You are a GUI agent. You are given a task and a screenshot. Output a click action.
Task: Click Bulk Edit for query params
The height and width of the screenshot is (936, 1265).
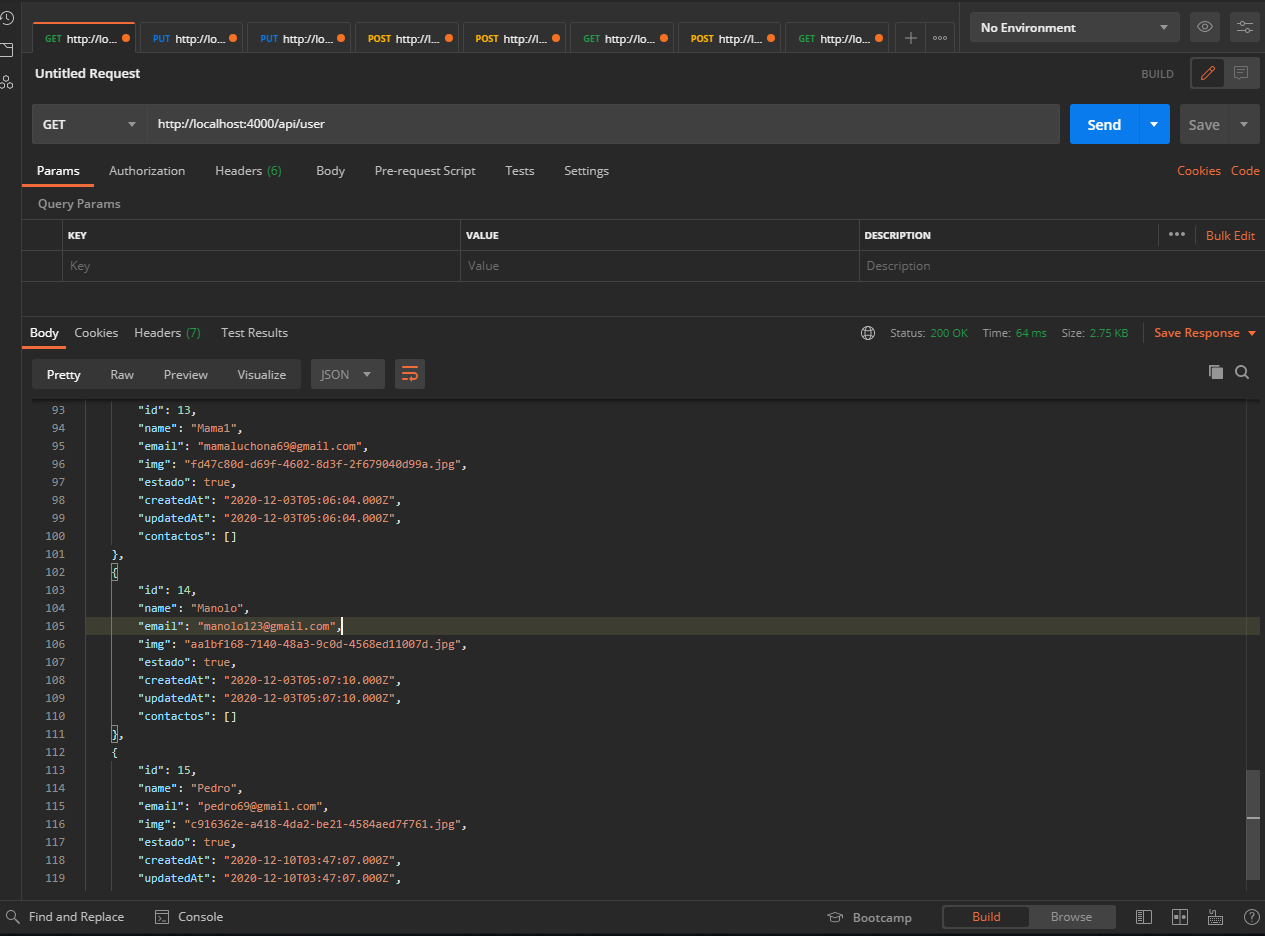point(1230,235)
